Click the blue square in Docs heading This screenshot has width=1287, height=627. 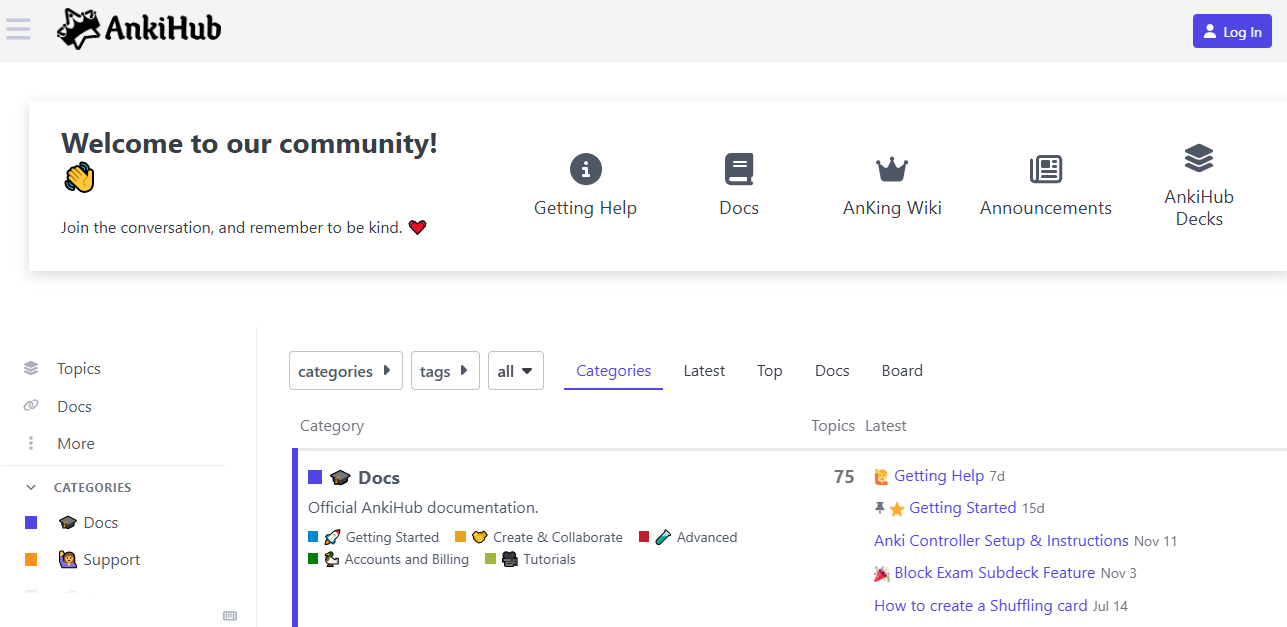click(315, 478)
